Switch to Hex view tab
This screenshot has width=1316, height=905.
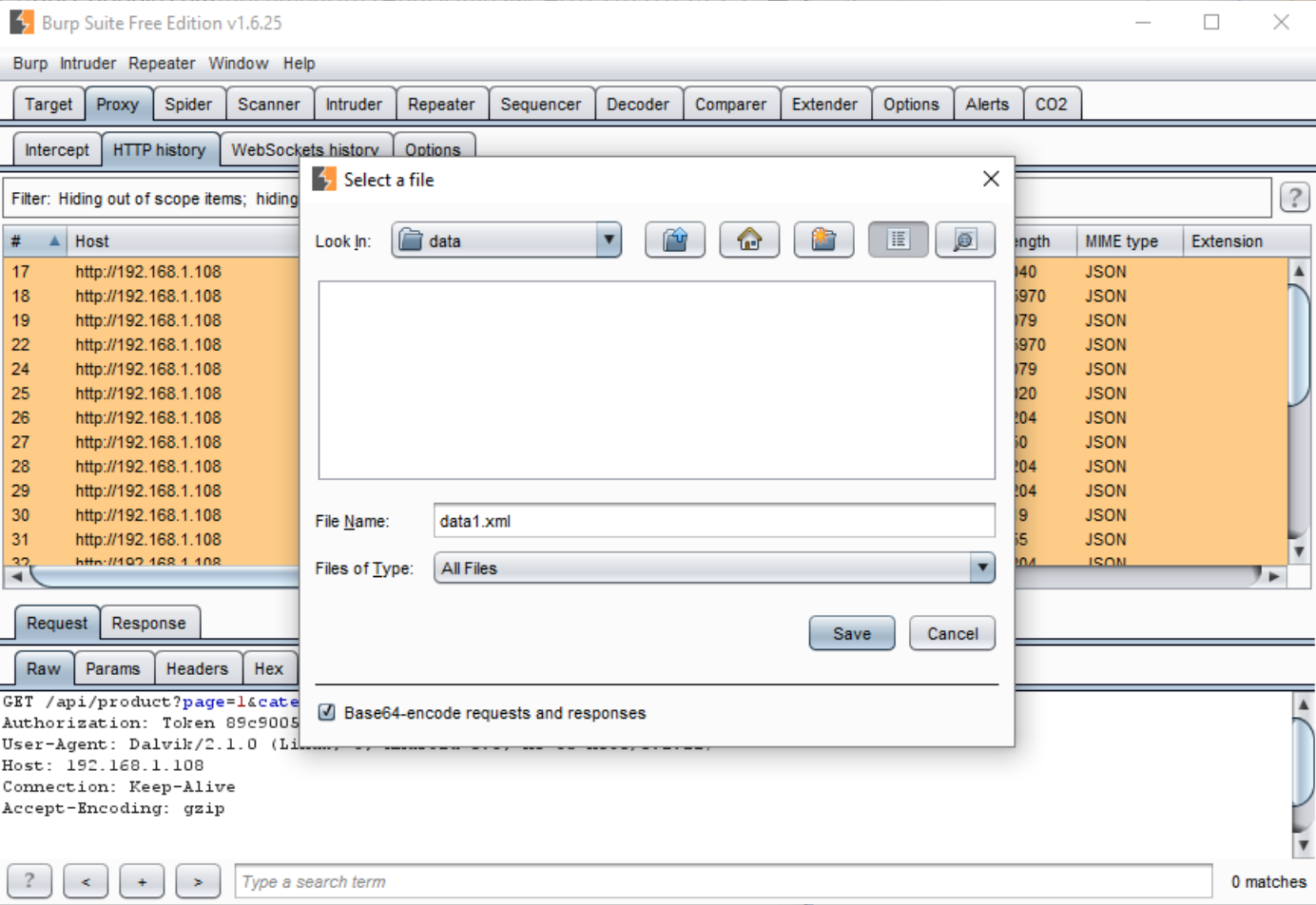click(269, 668)
